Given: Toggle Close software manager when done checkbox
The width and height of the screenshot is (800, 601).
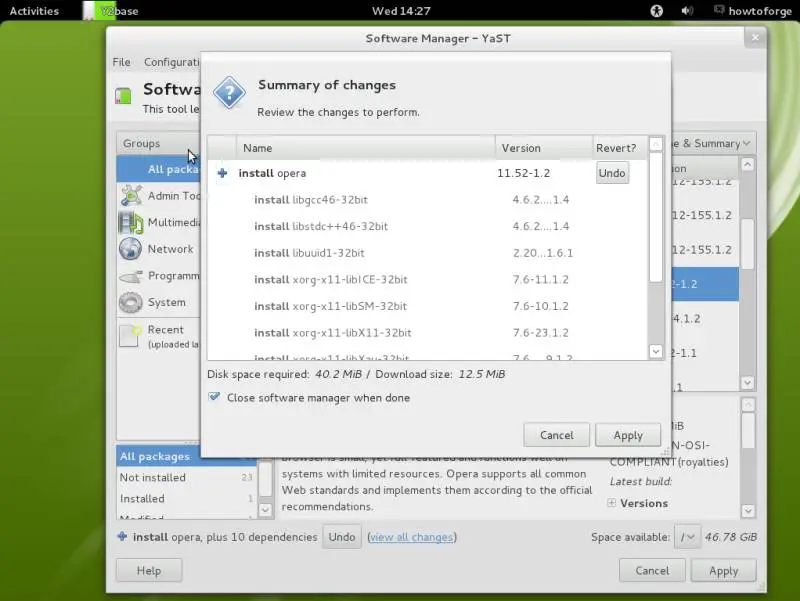Looking at the screenshot, I should point(214,397).
